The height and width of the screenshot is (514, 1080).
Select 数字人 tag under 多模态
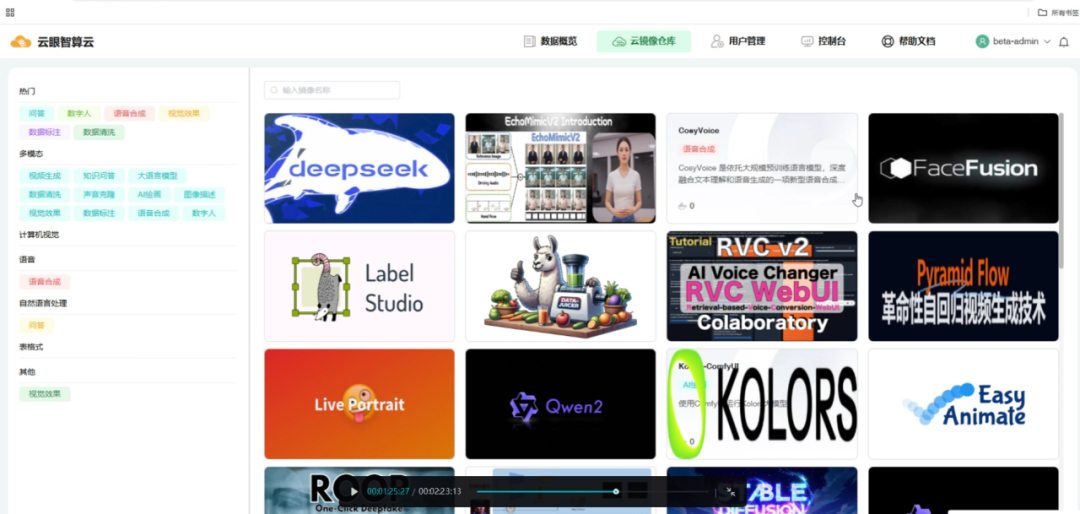click(x=204, y=214)
